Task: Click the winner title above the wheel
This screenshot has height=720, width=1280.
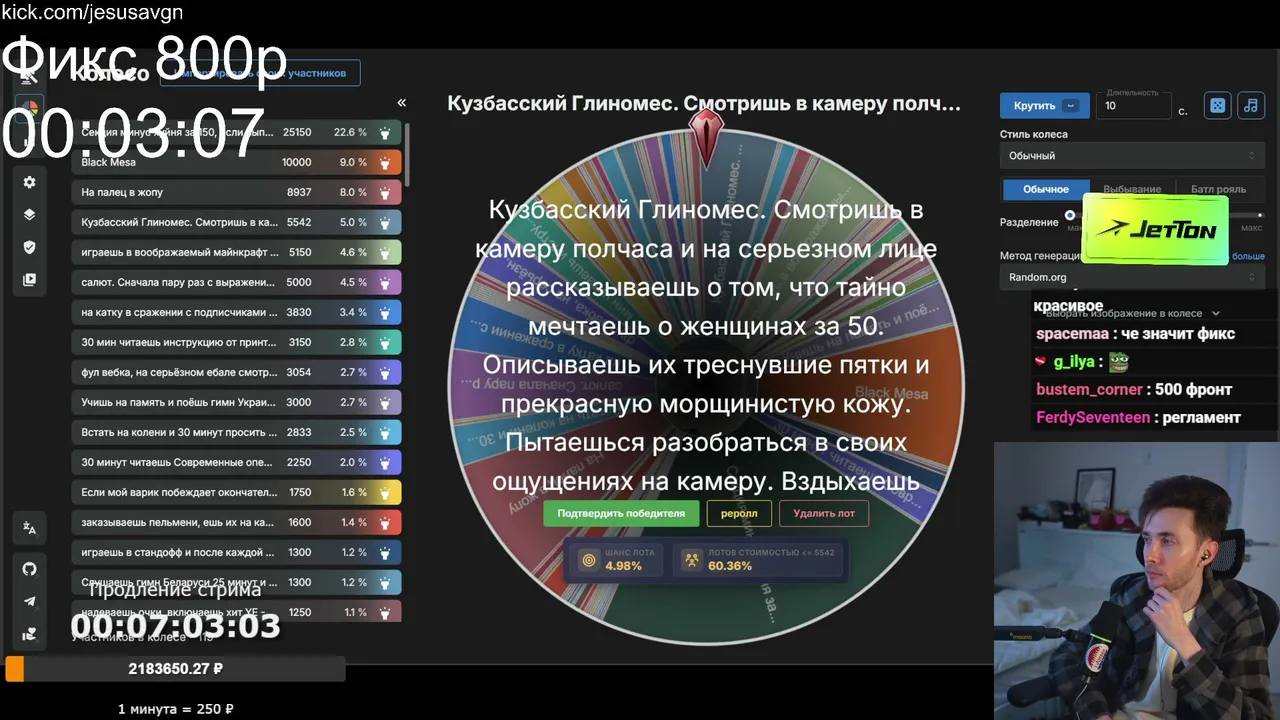Action: tap(704, 103)
